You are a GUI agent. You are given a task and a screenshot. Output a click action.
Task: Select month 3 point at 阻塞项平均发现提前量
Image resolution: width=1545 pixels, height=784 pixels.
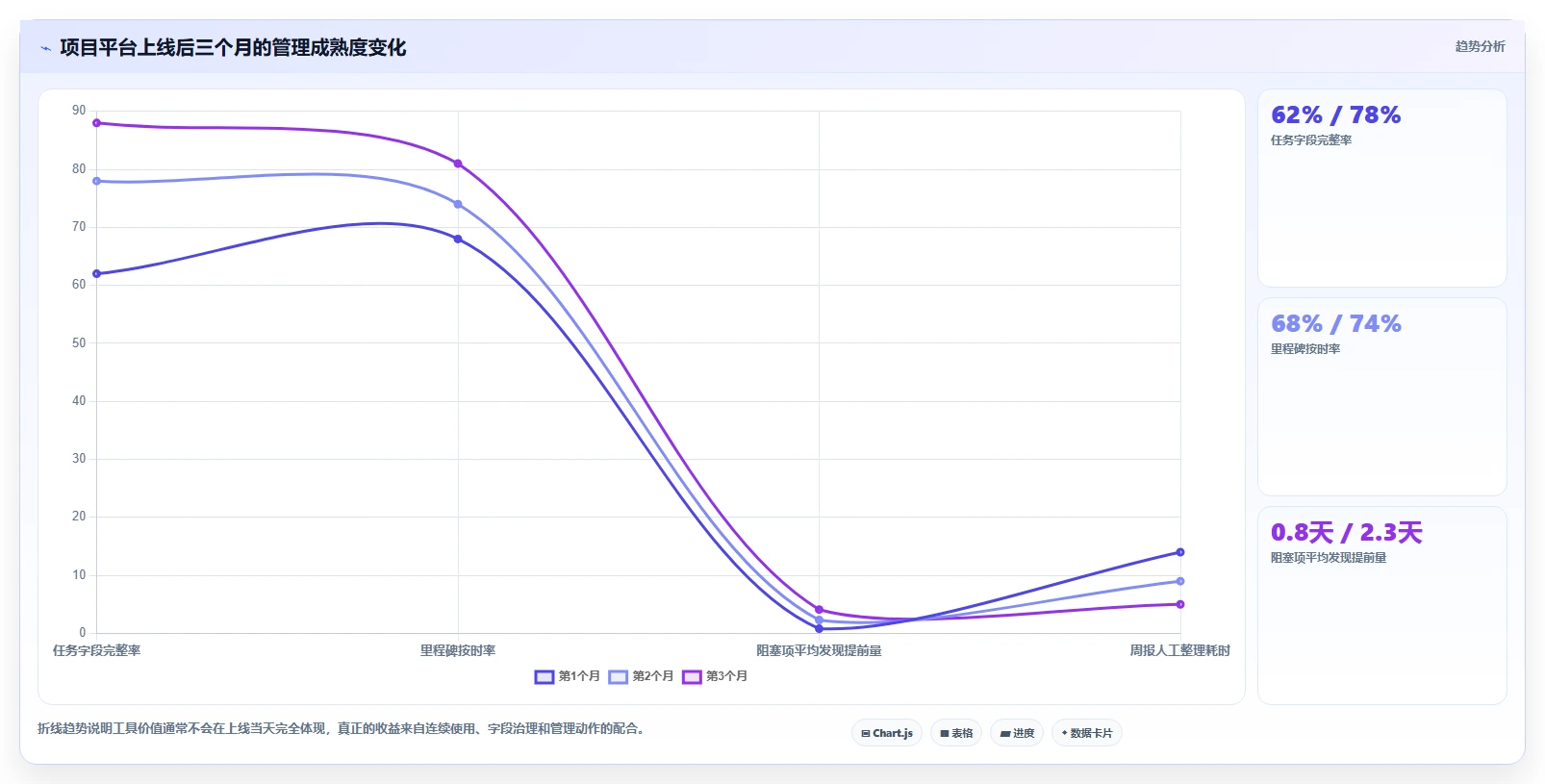[x=819, y=610]
